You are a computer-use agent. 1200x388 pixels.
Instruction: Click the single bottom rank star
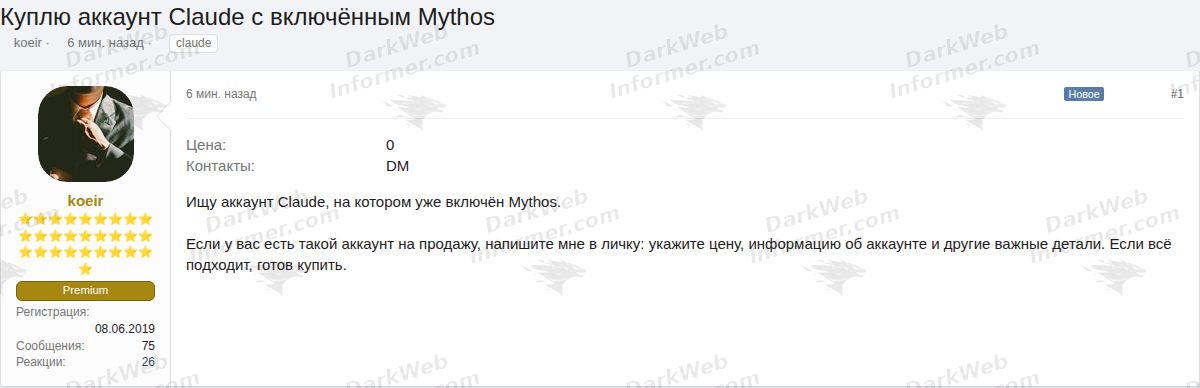pos(85,269)
